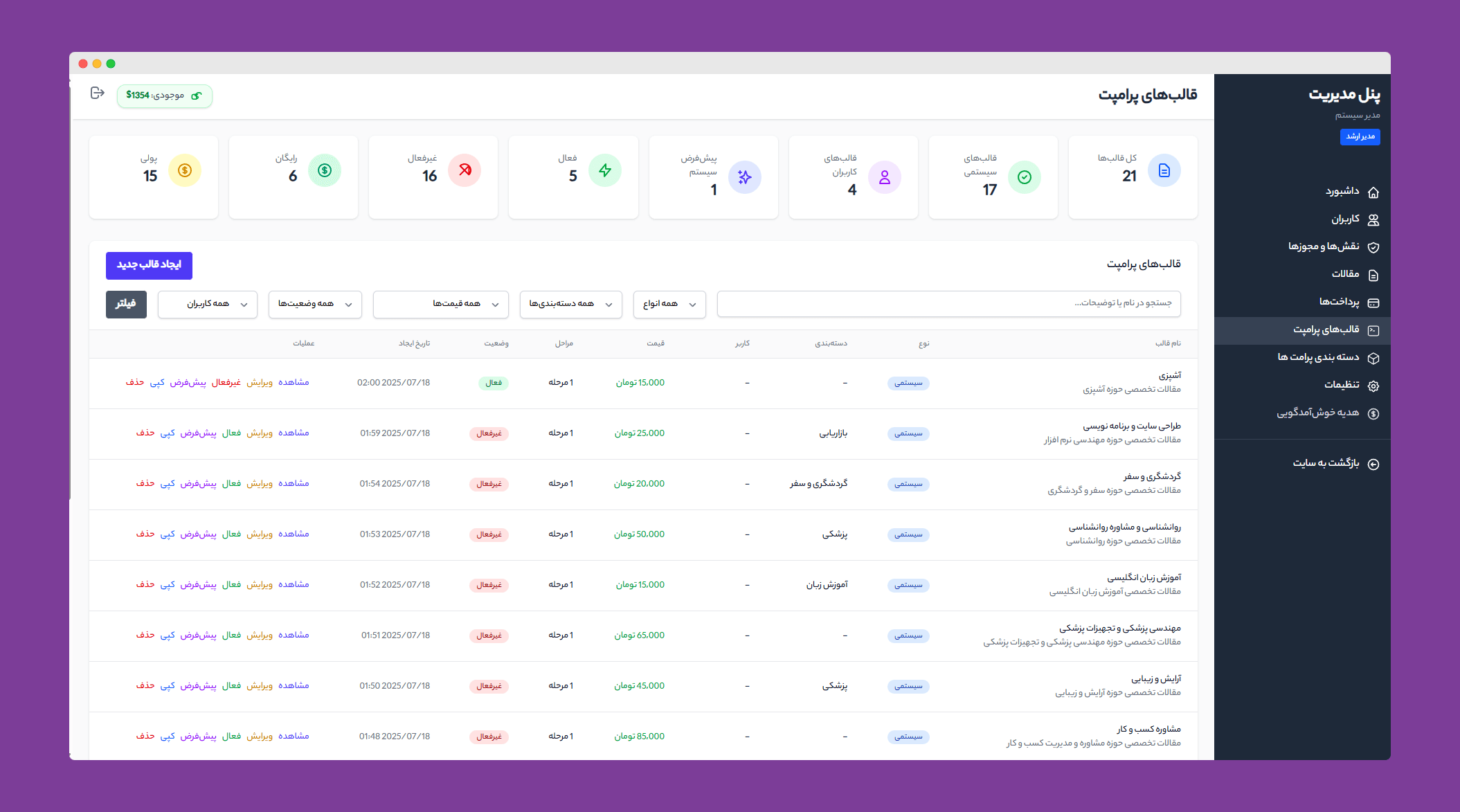Click the users icon in sidebar
1460x812 pixels.
[1373, 220]
